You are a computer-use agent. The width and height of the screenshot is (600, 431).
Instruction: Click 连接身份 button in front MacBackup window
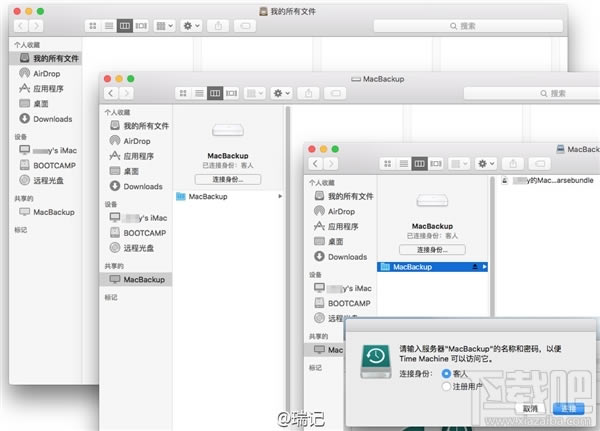[x=432, y=250]
